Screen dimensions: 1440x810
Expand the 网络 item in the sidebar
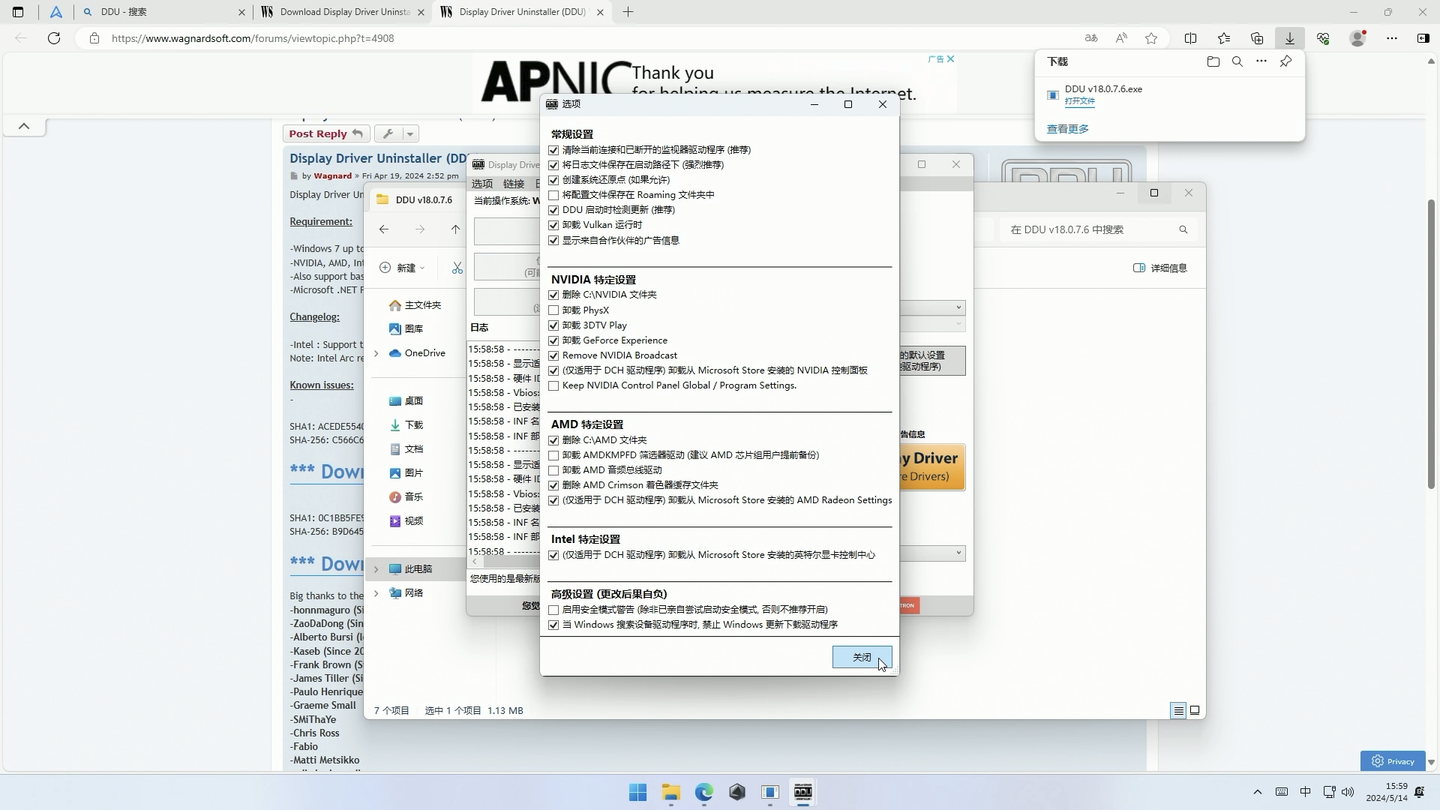[x=376, y=592]
